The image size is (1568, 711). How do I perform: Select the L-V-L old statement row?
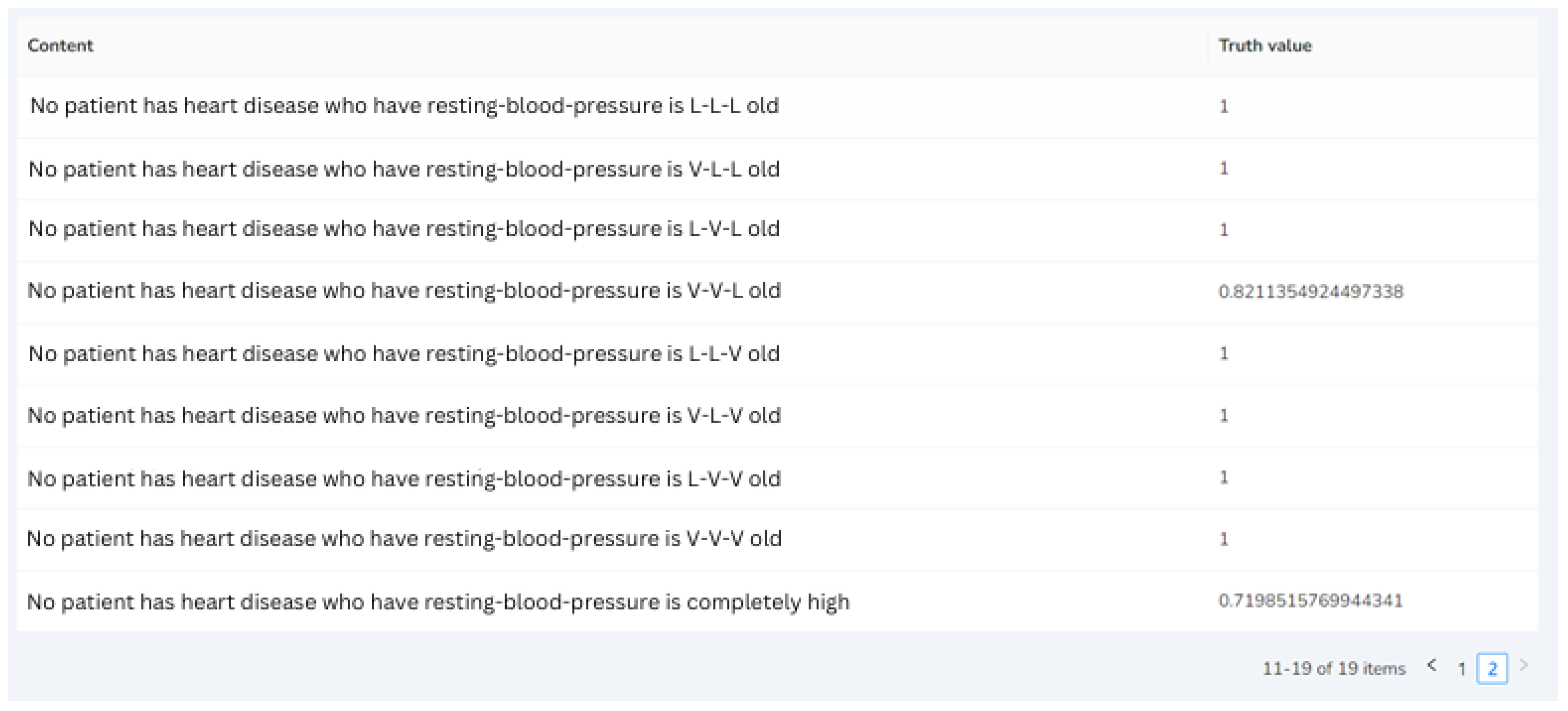point(405,229)
